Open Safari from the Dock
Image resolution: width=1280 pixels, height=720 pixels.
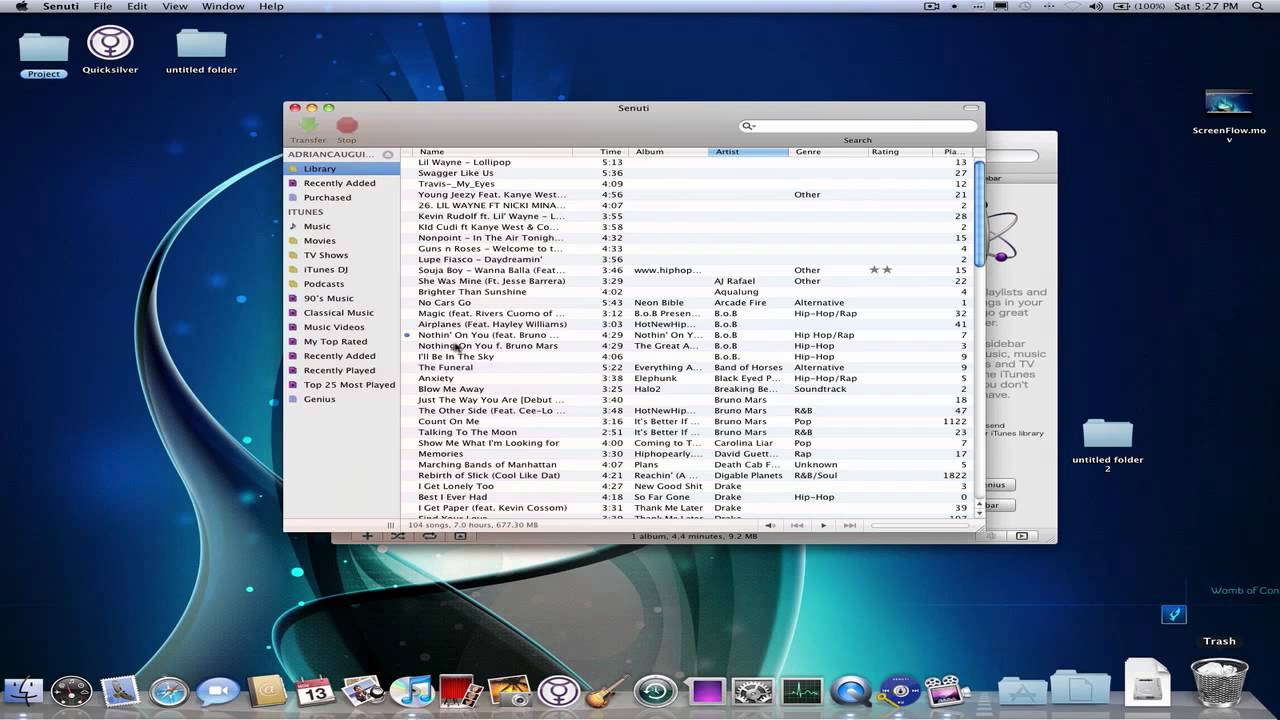point(169,691)
